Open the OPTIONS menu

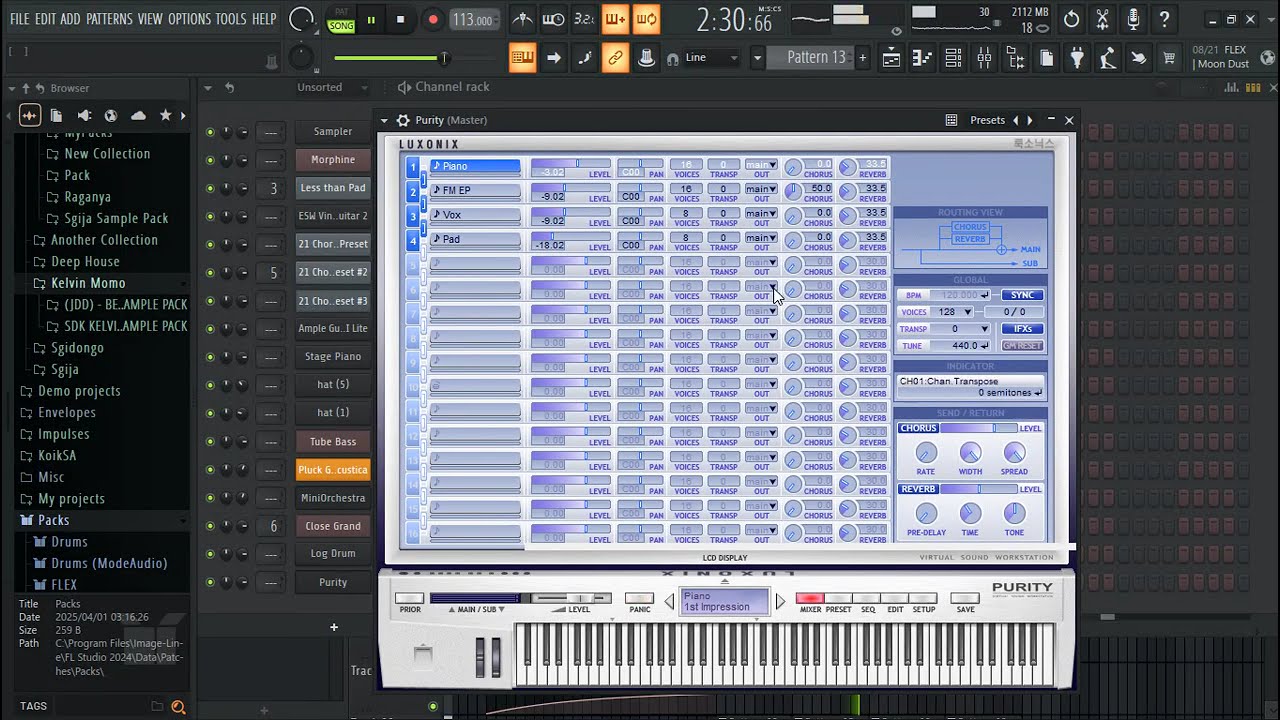tap(189, 19)
